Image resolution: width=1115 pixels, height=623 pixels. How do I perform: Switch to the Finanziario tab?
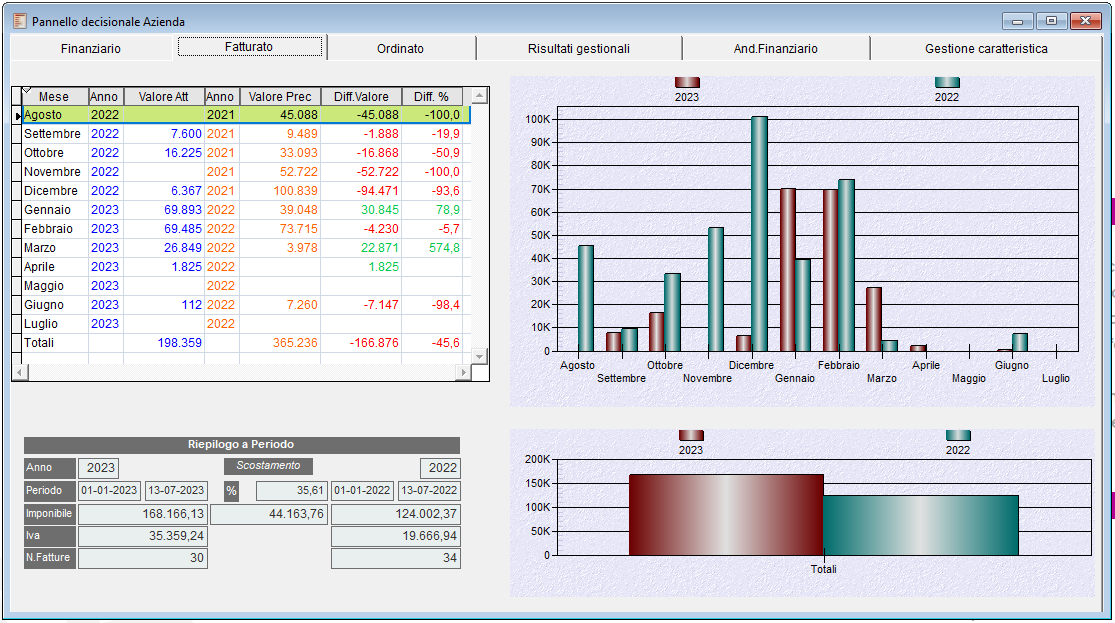(91, 48)
